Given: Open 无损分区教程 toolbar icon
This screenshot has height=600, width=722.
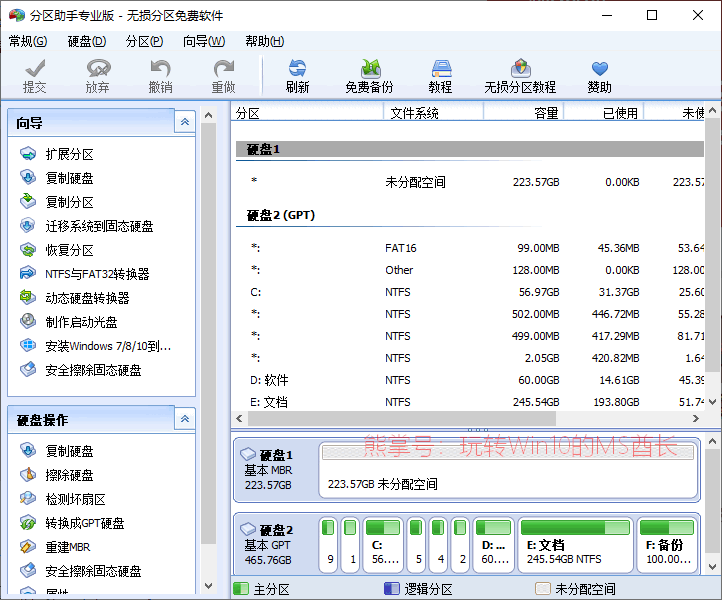Looking at the screenshot, I should 519,69.
